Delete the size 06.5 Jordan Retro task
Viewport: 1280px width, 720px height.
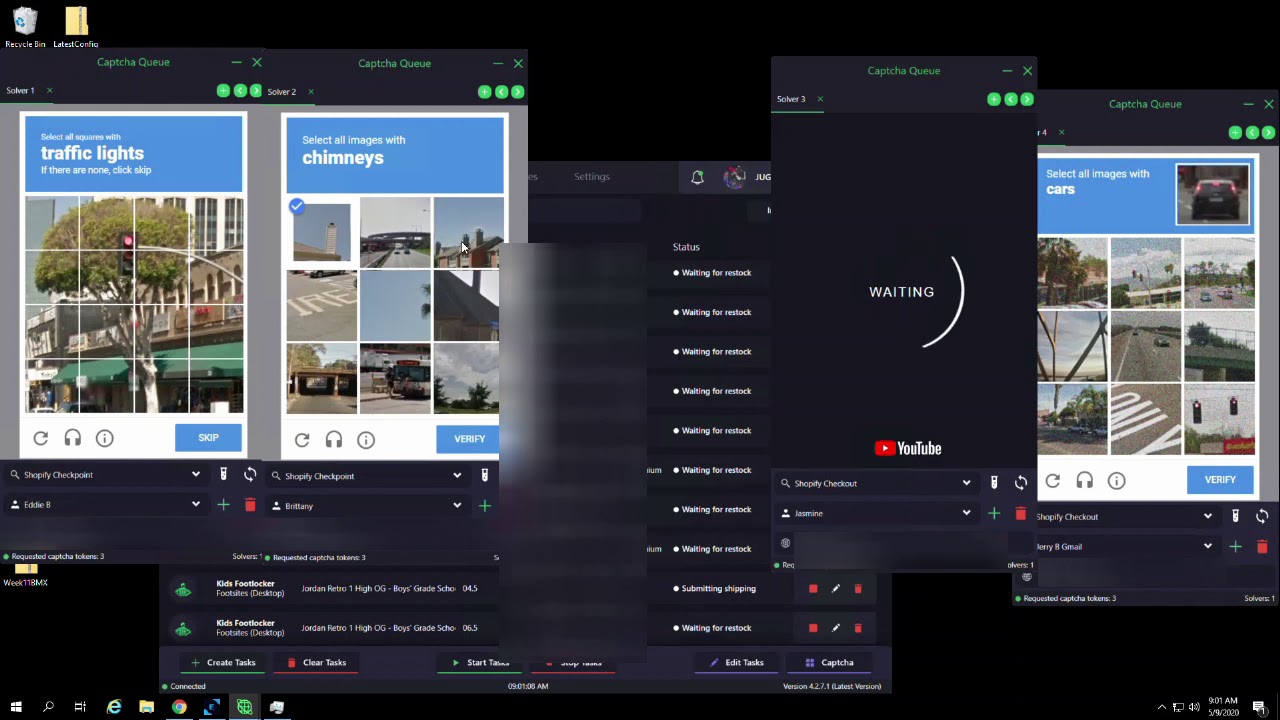point(858,628)
